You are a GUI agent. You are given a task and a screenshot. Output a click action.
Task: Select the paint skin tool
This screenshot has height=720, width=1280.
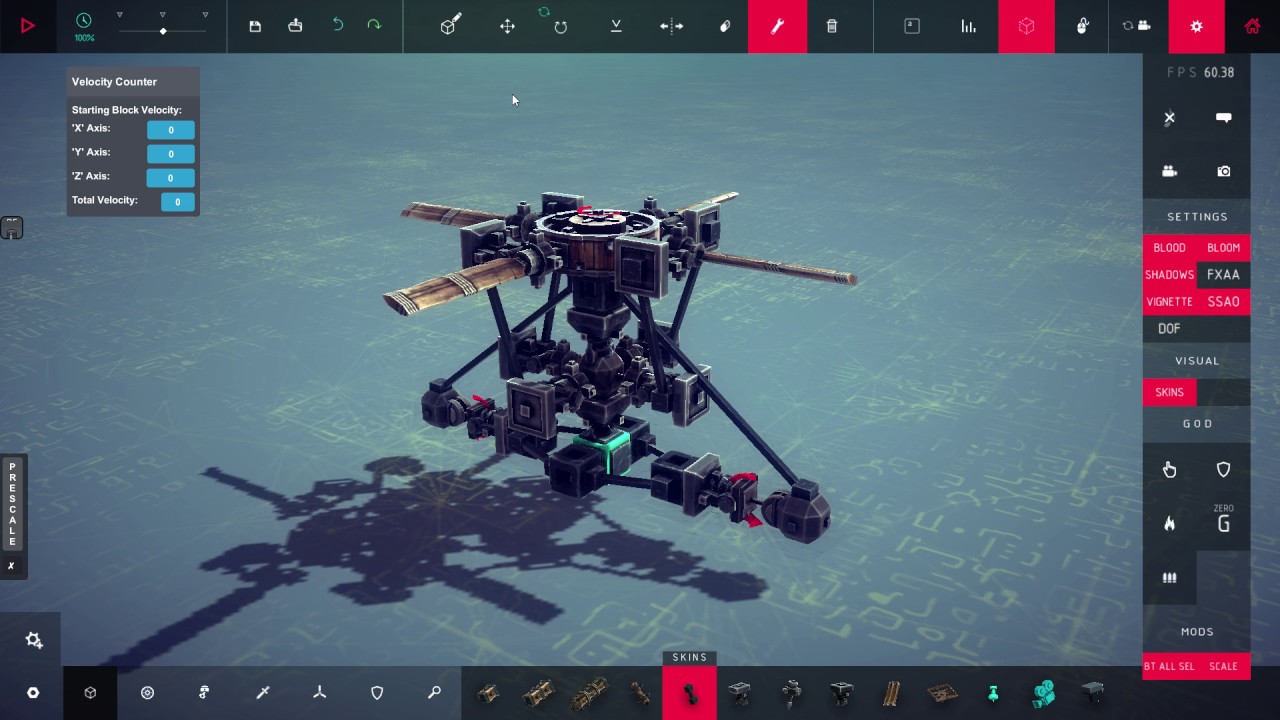coord(725,26)
